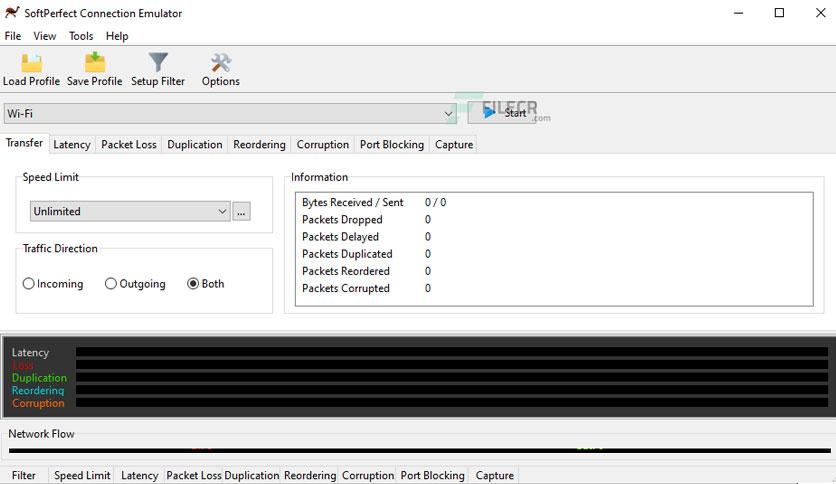Open the Tools menu
The width and height of the screenshot is (836, 484).
(x=81, y=36)
